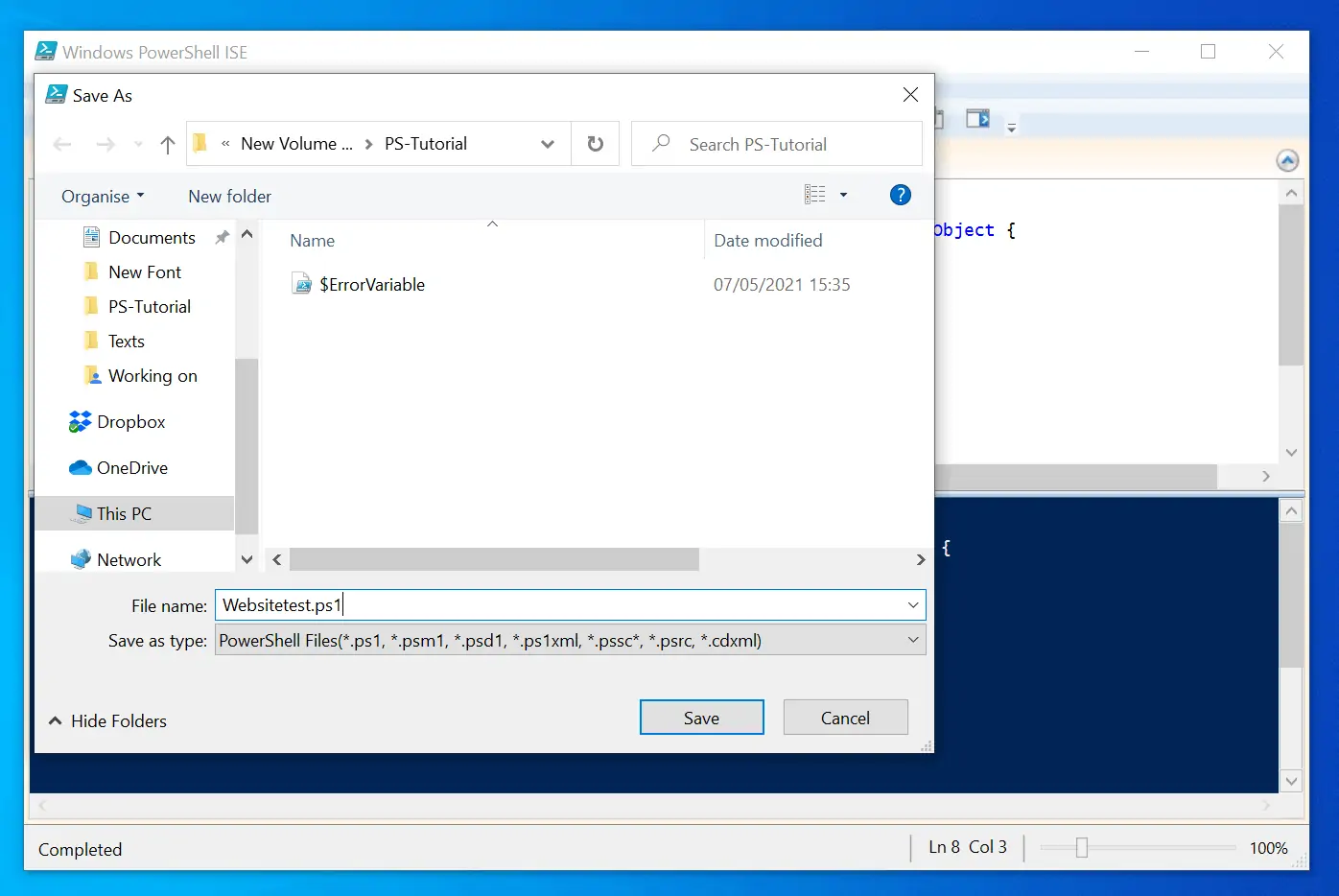
Task: Open Help with the blue question icon
Action: (x=900, y=195)
